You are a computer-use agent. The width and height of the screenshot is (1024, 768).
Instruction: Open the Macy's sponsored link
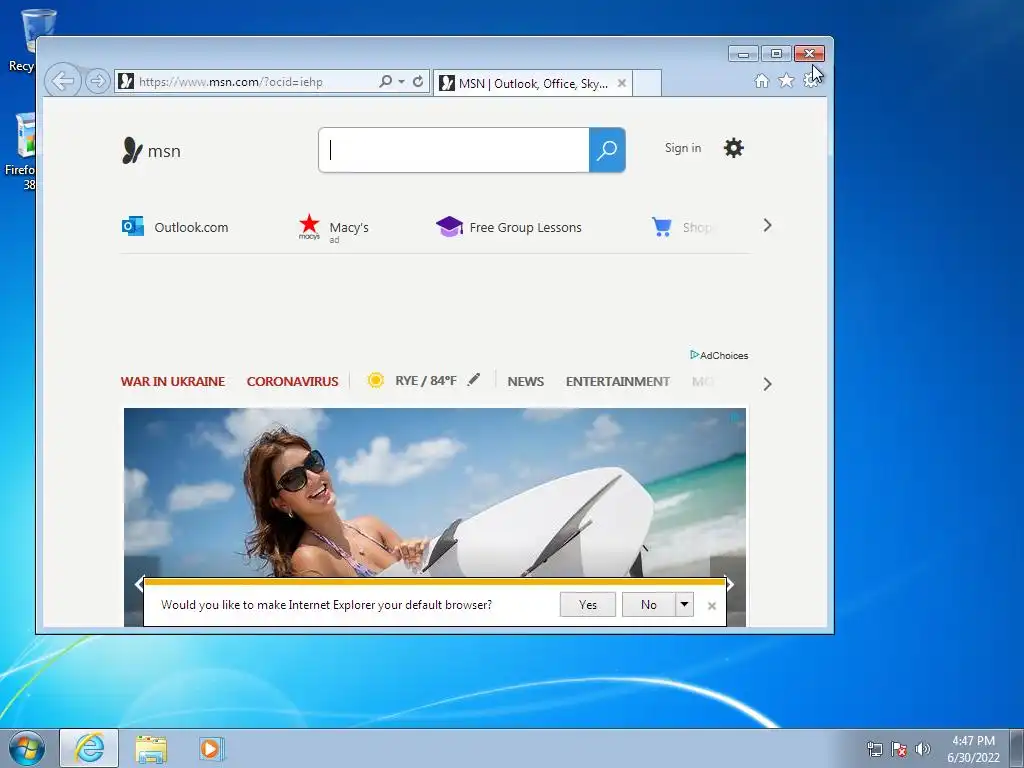click(349, 227)
